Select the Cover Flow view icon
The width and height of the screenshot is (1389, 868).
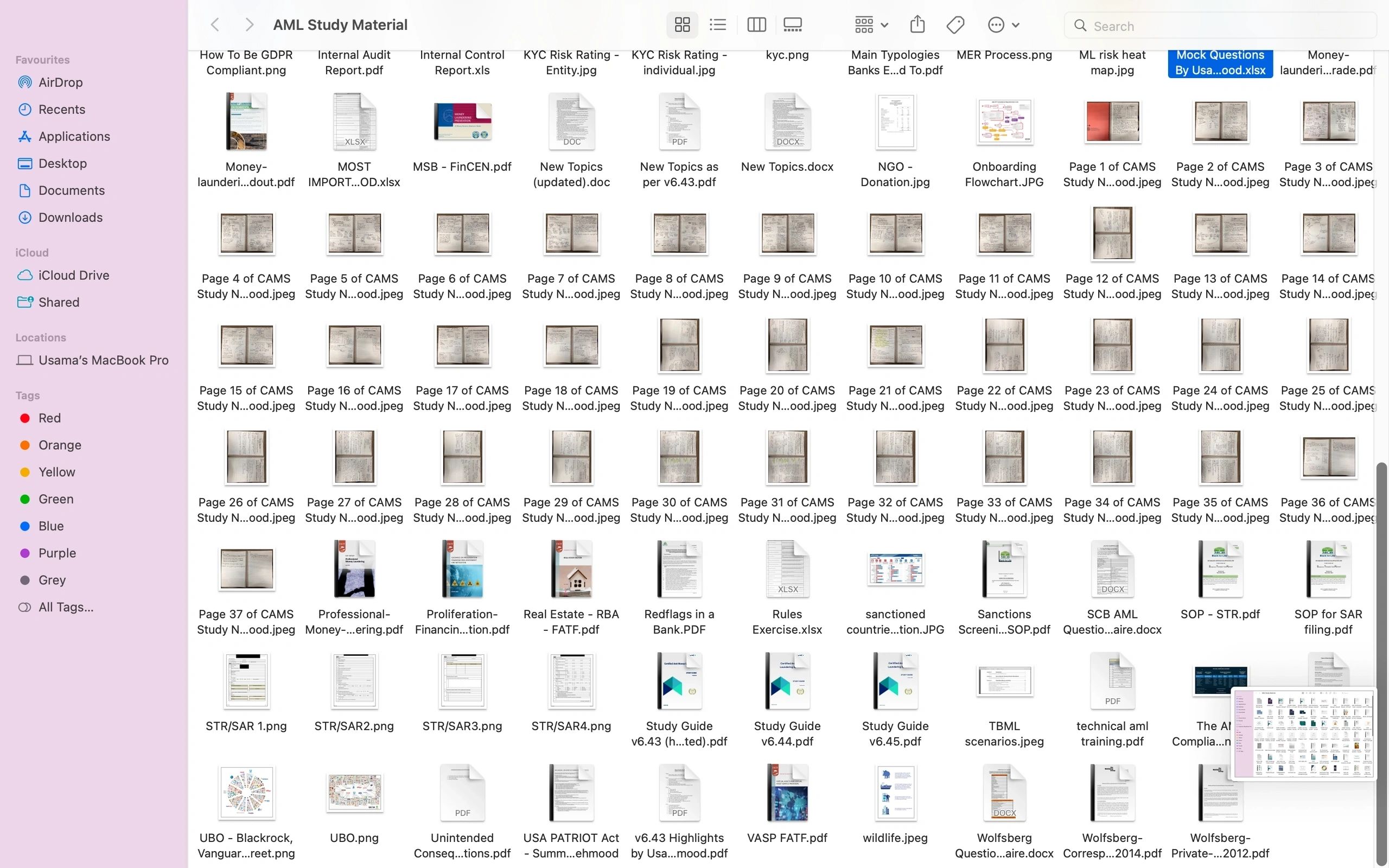pyautogui.click(x=794, y=25)
